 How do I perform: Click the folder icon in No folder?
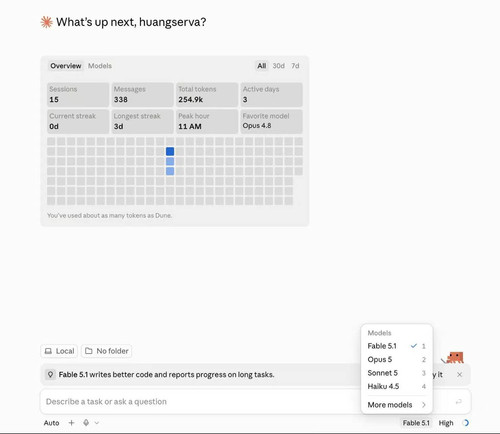(89, 351)
